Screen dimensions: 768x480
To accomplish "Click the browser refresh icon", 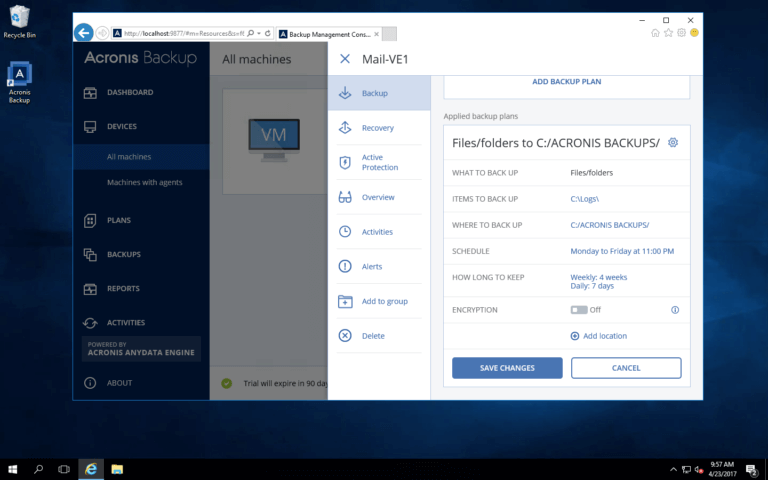I will (268, 33).
